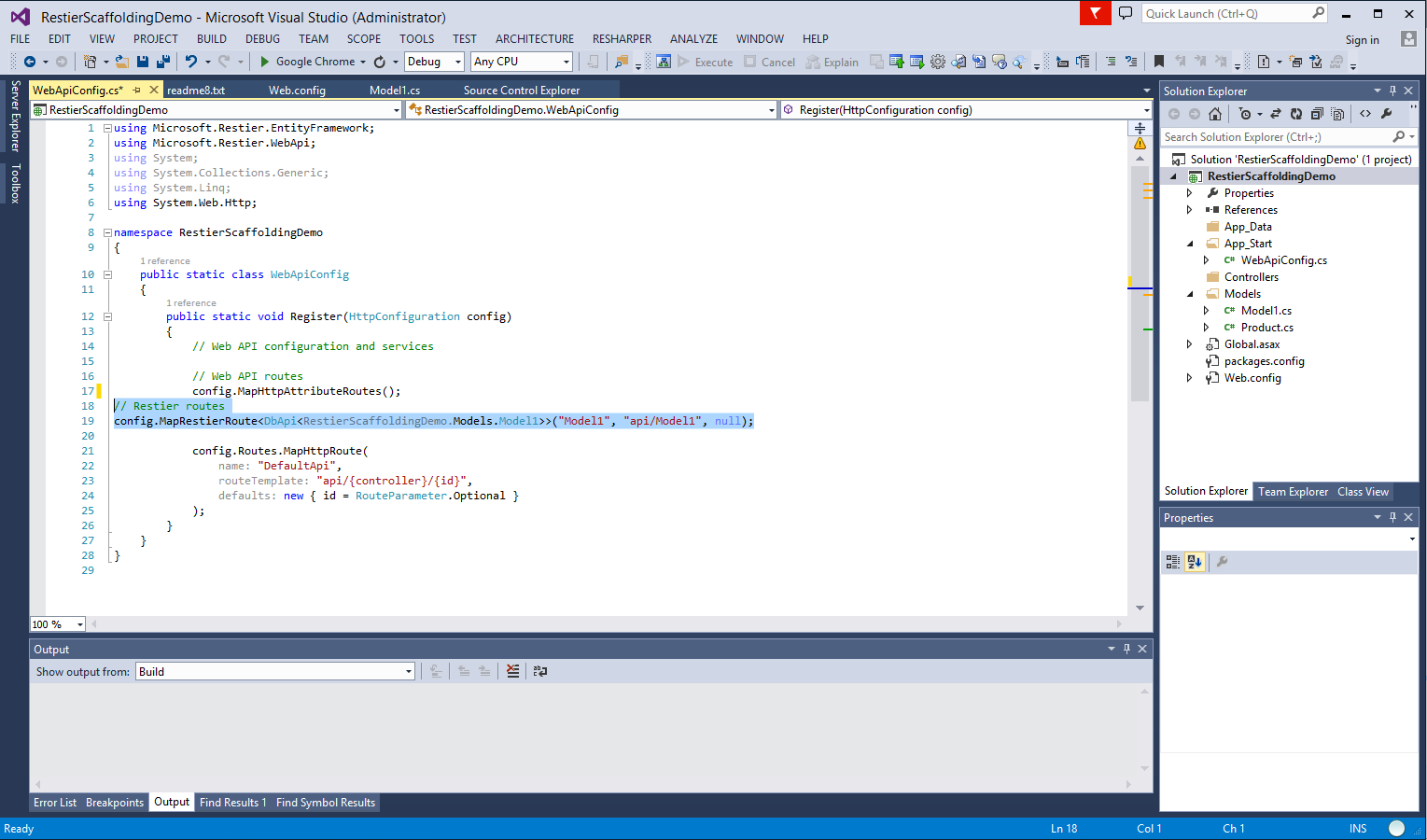Image resolution: width=1427 pixels, height=840 pixels.
Task: Switch to the Model1.cs editor tab
Action: [x=394, y=91]
